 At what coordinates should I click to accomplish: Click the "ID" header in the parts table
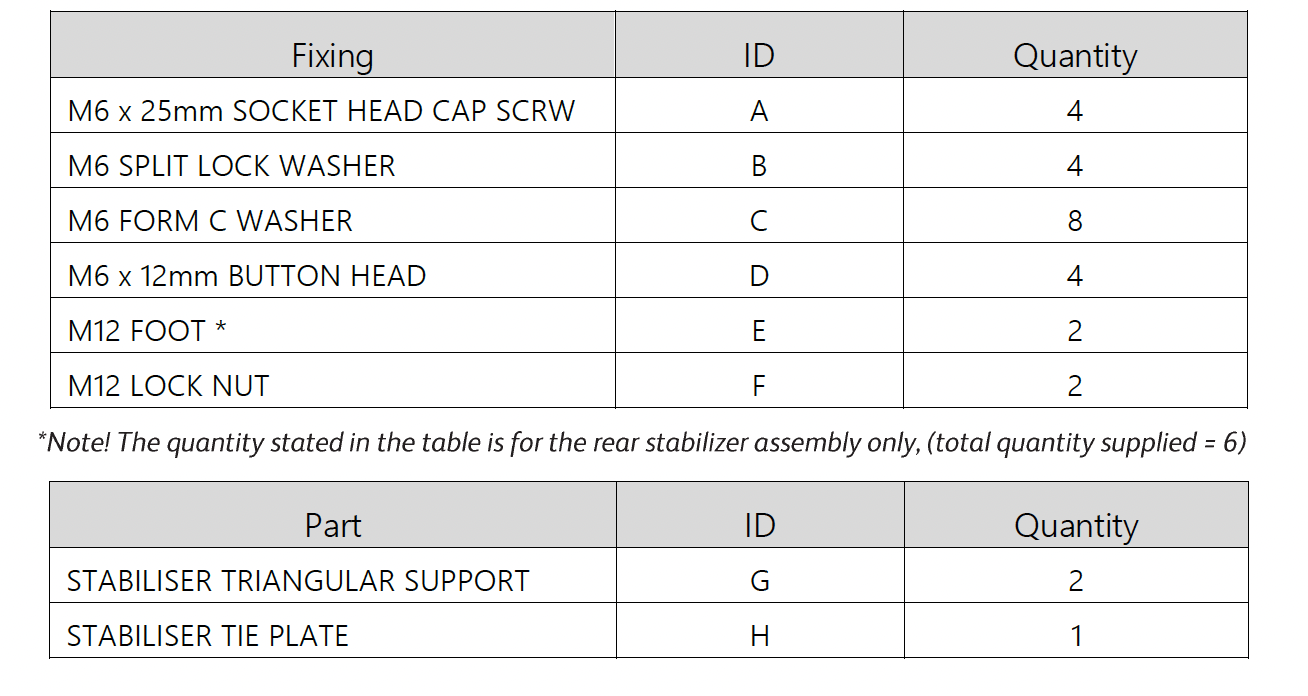[x=760, y=526]
